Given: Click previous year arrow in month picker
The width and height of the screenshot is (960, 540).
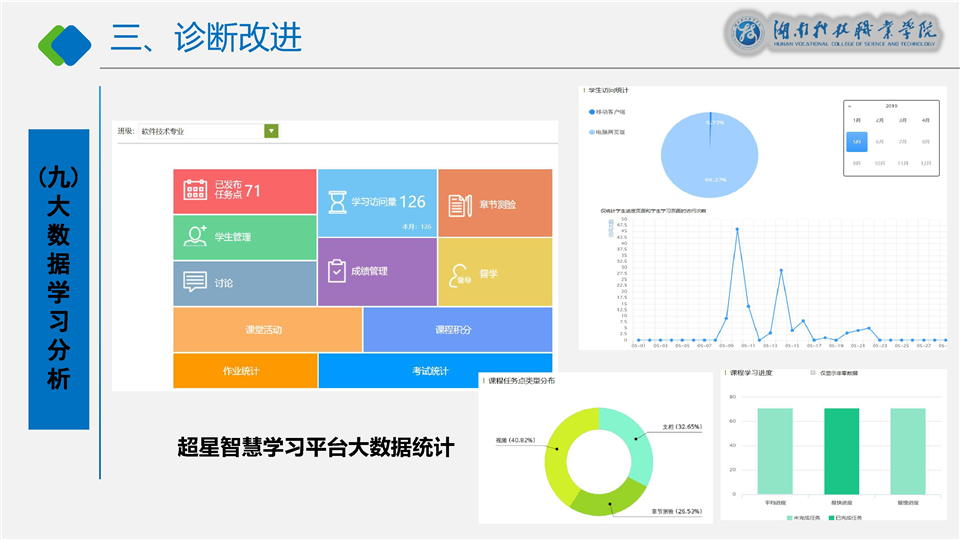Looking at the screenshot, I should (849, 105).
